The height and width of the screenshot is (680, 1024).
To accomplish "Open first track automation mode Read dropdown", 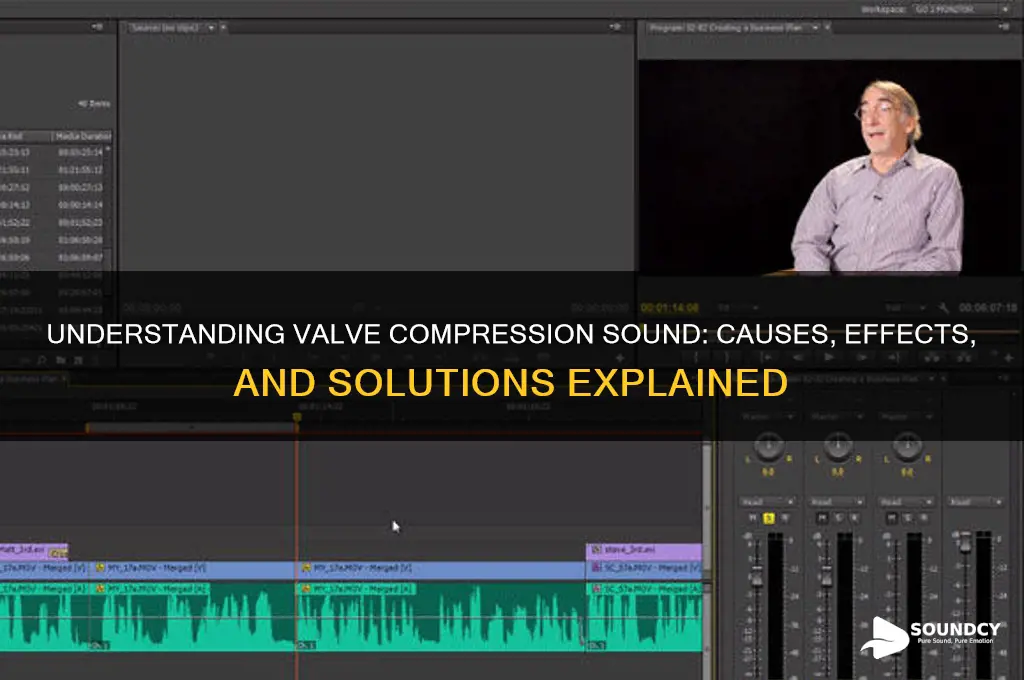I will (x=767, y=502).
